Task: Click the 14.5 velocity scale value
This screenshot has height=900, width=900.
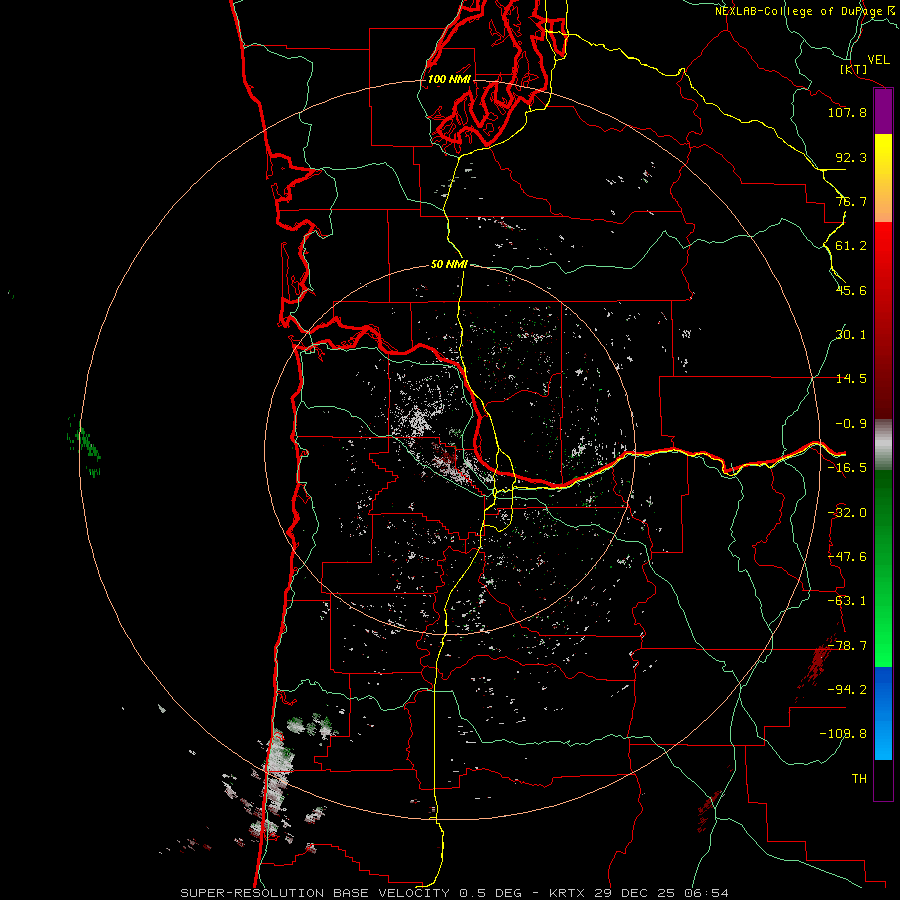Action: tap(851, 379)
